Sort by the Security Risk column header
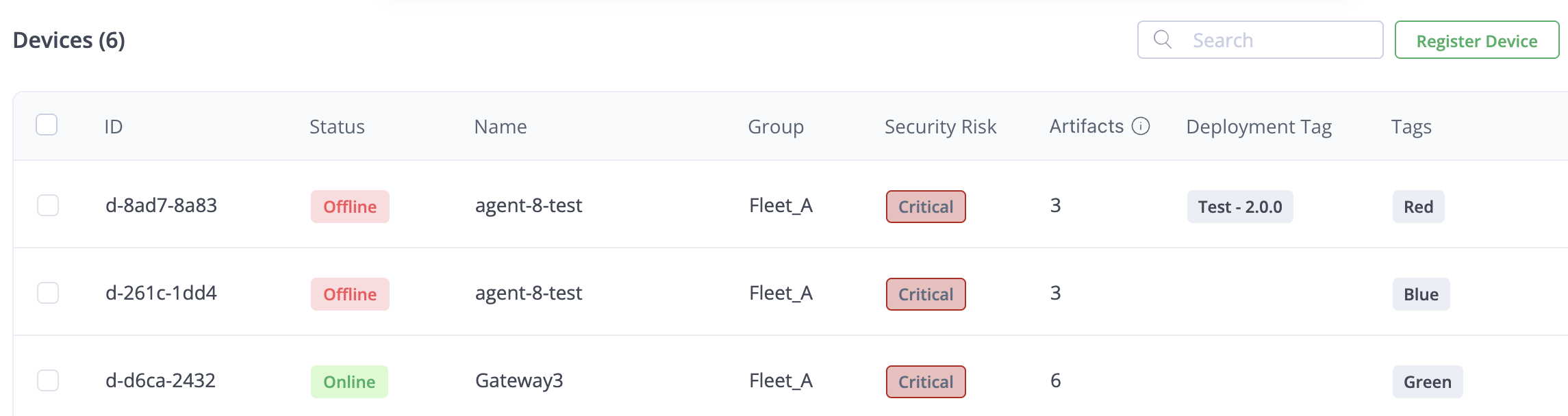 click(940, 127)
